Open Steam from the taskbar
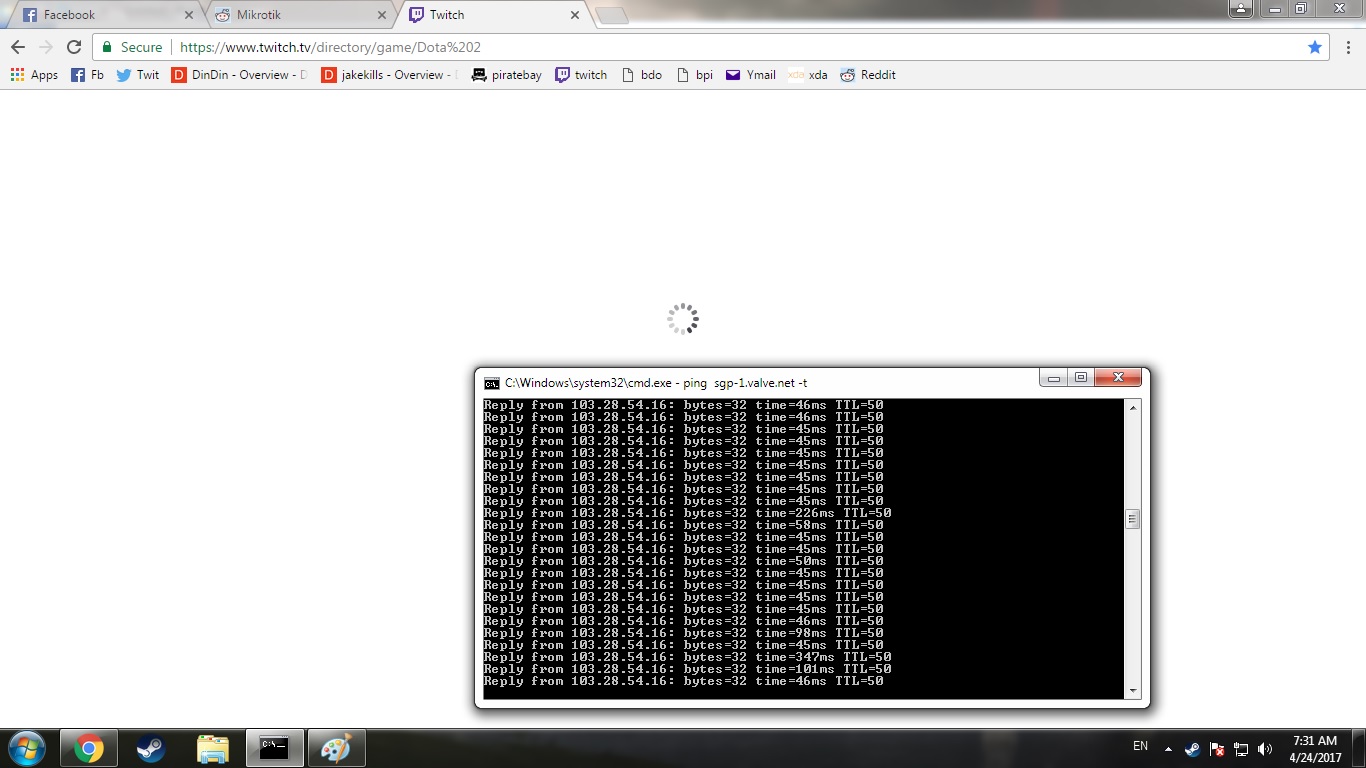This screenshot has height=768, width=1366. click(x=151, y=748)
